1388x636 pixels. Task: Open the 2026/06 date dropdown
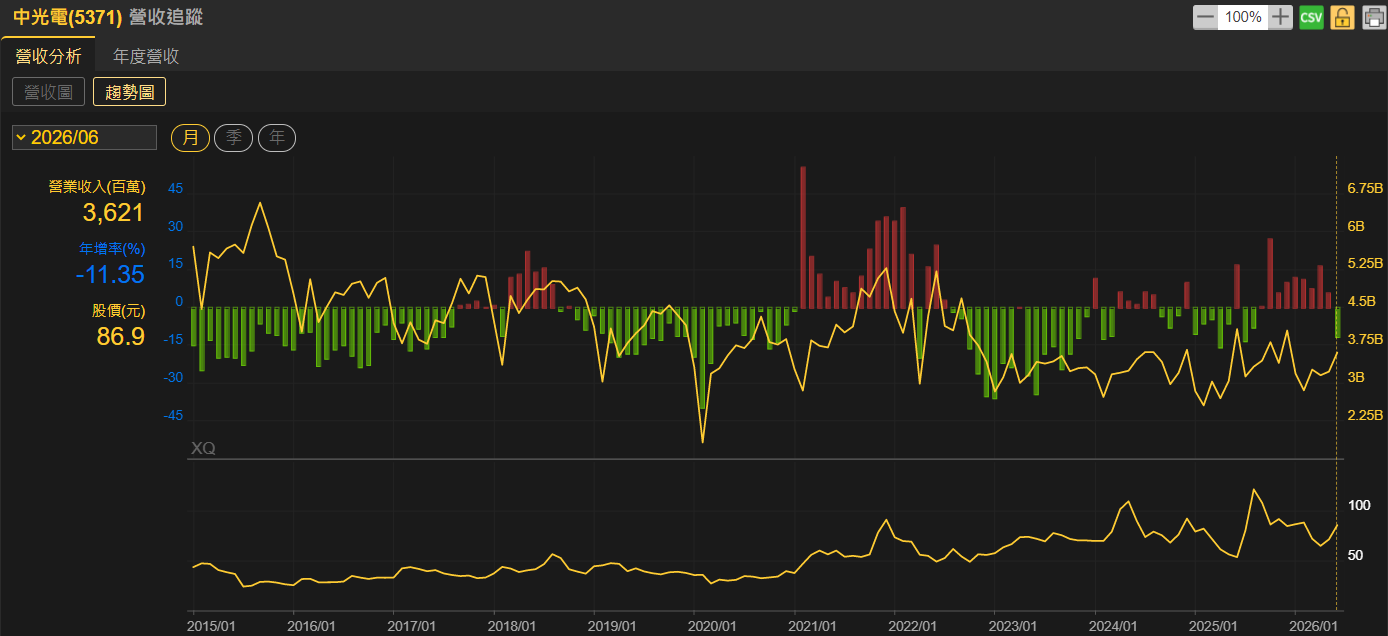click(x=84, y=137)
